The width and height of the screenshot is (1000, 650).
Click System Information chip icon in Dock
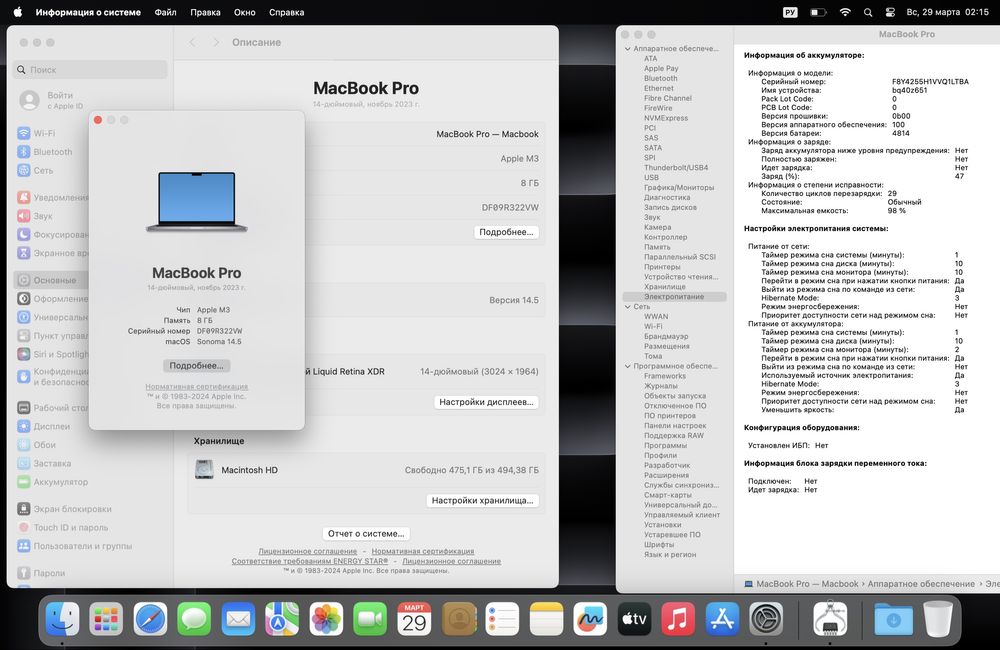coord(830,619)
